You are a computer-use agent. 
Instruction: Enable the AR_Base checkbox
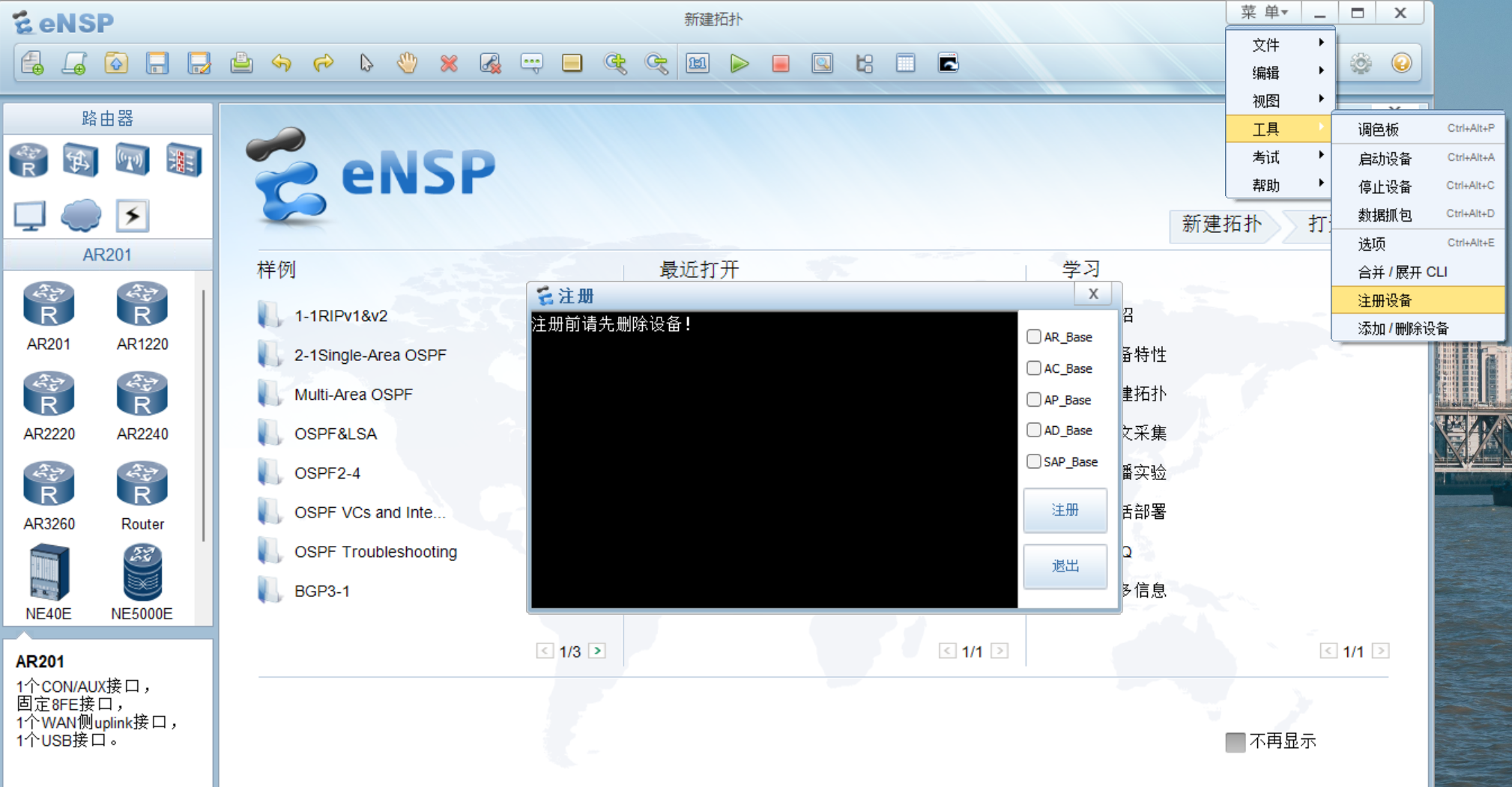pos(1034,337)
